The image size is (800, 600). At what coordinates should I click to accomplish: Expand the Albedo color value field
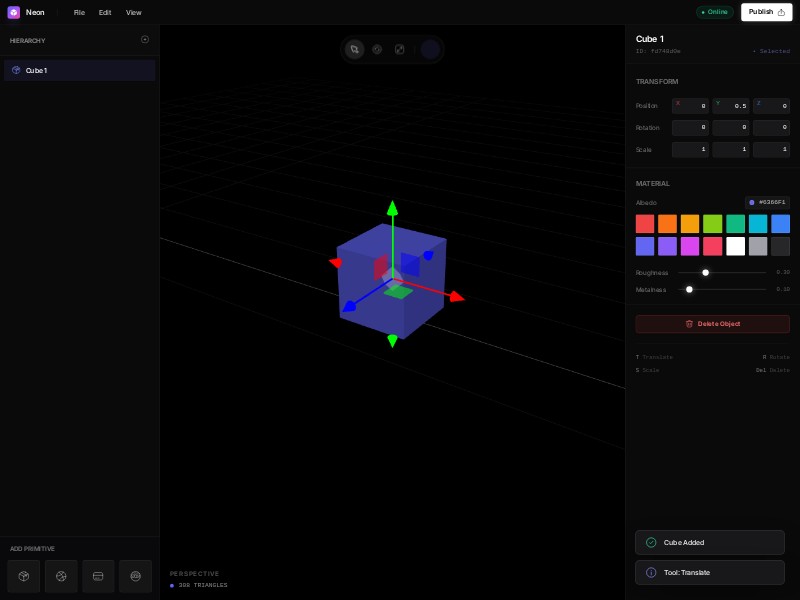click(x=768, y=202)
